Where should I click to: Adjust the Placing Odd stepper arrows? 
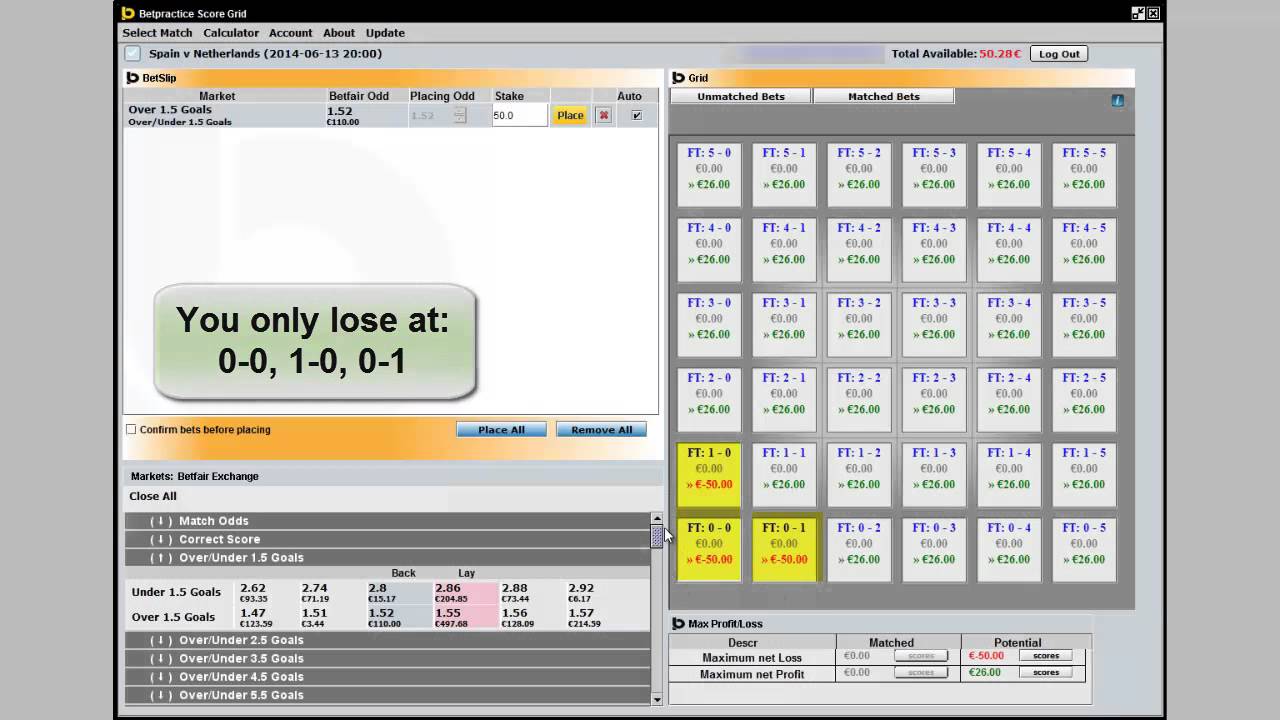[x=460, y=115]
